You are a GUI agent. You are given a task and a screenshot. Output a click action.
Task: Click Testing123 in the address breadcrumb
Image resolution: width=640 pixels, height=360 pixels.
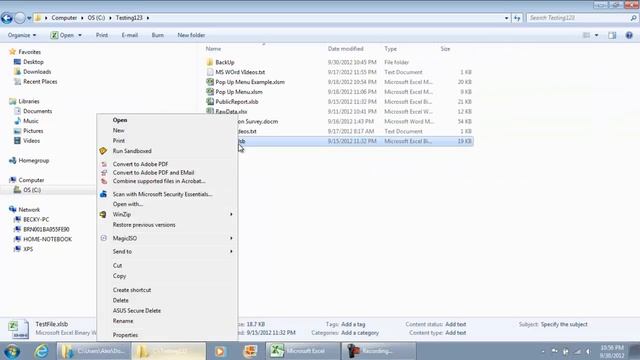[x=129, y=18]
